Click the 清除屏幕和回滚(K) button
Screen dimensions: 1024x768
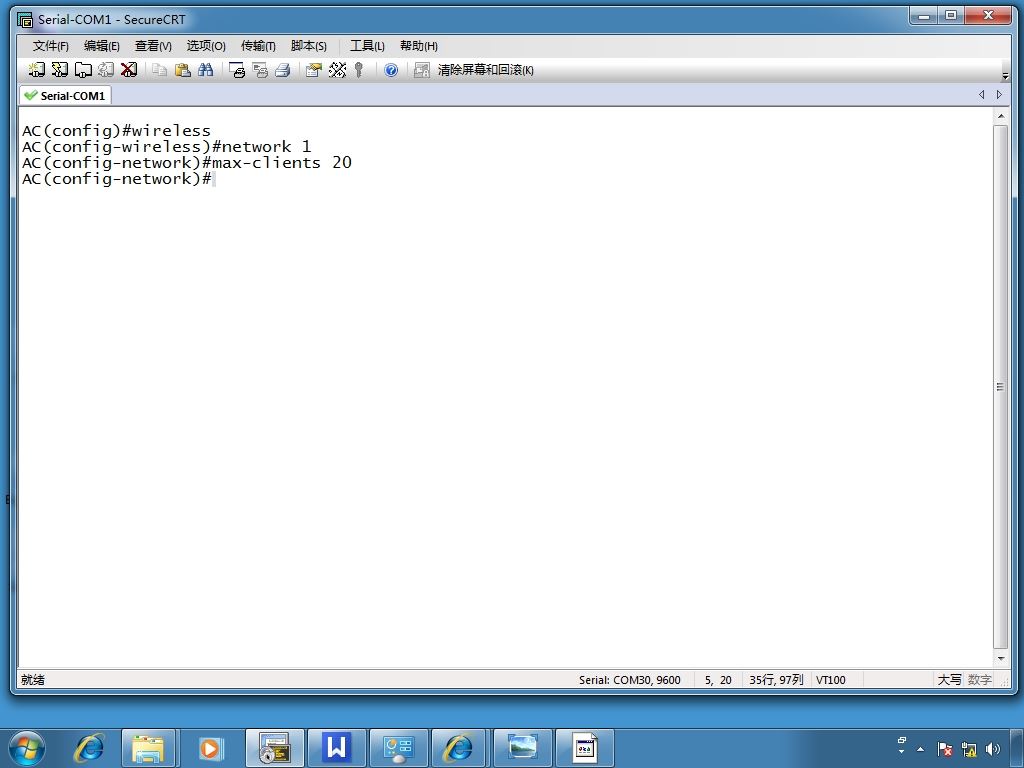coord(485,70)
